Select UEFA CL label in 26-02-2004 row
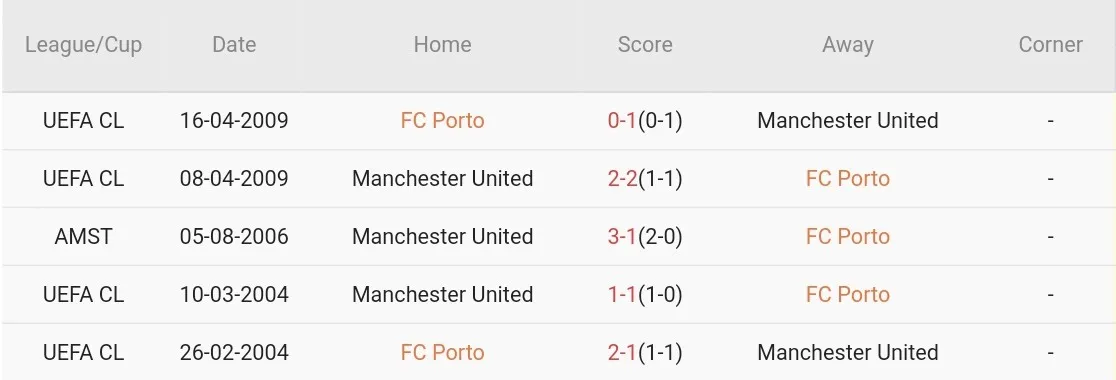 83,352
